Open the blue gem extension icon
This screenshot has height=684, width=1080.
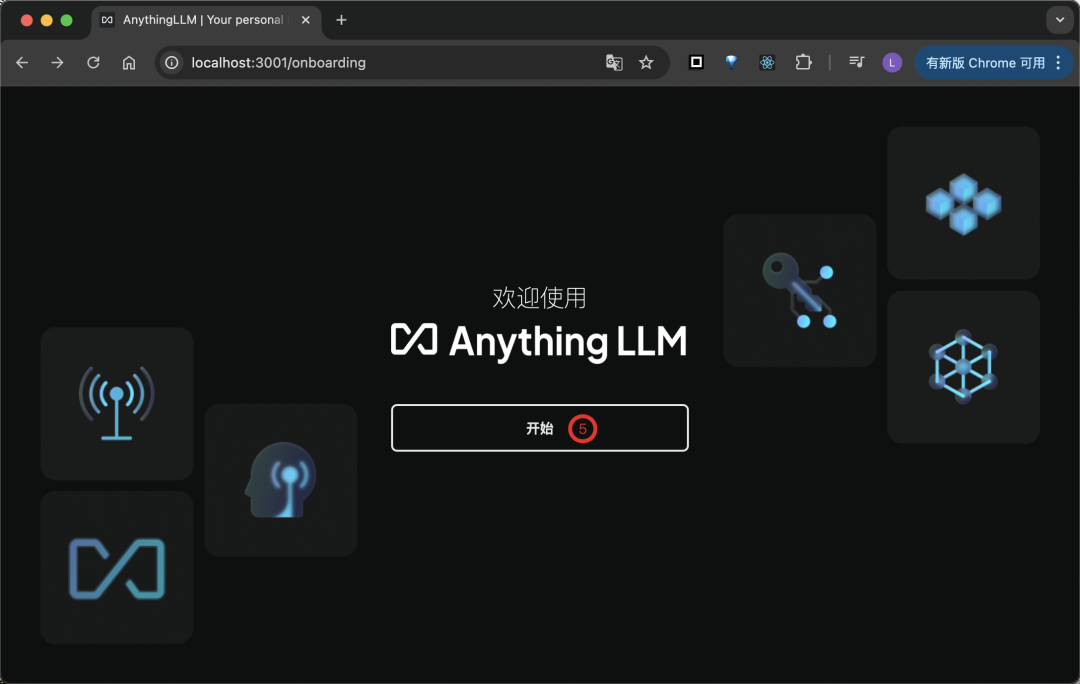tap(731, 62)
